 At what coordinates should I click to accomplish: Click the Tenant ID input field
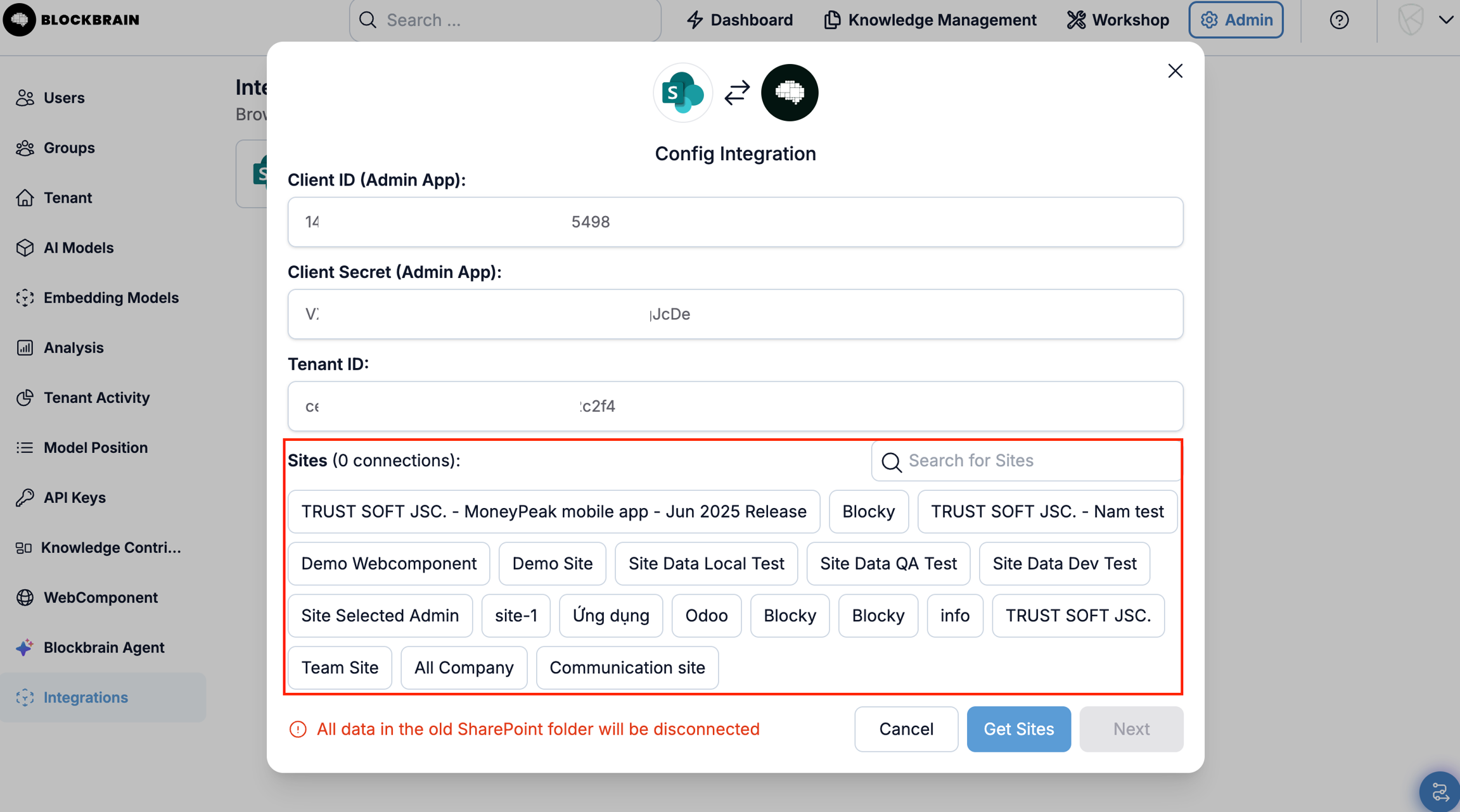click(x=735, y=406)
